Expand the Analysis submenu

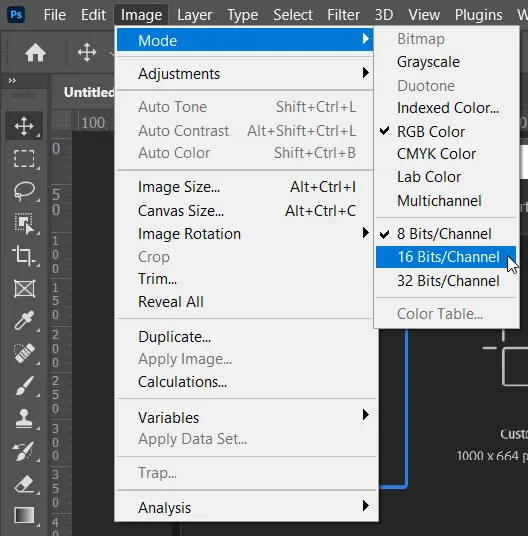[245, 507]
